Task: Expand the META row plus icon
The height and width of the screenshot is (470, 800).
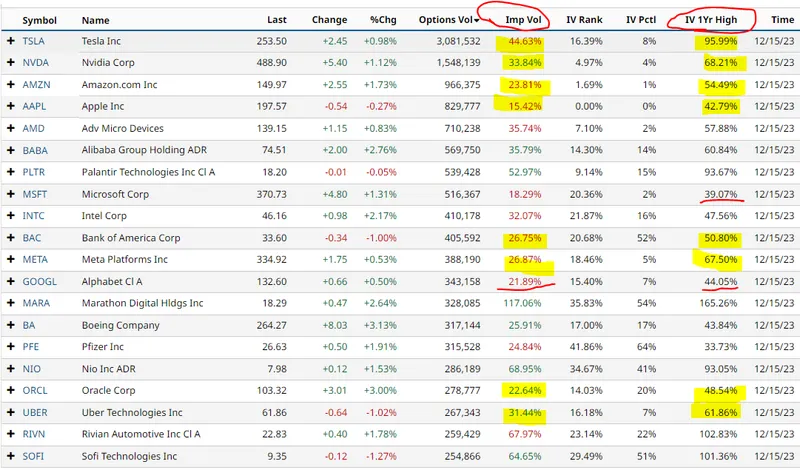Action: tap(11, 259)
